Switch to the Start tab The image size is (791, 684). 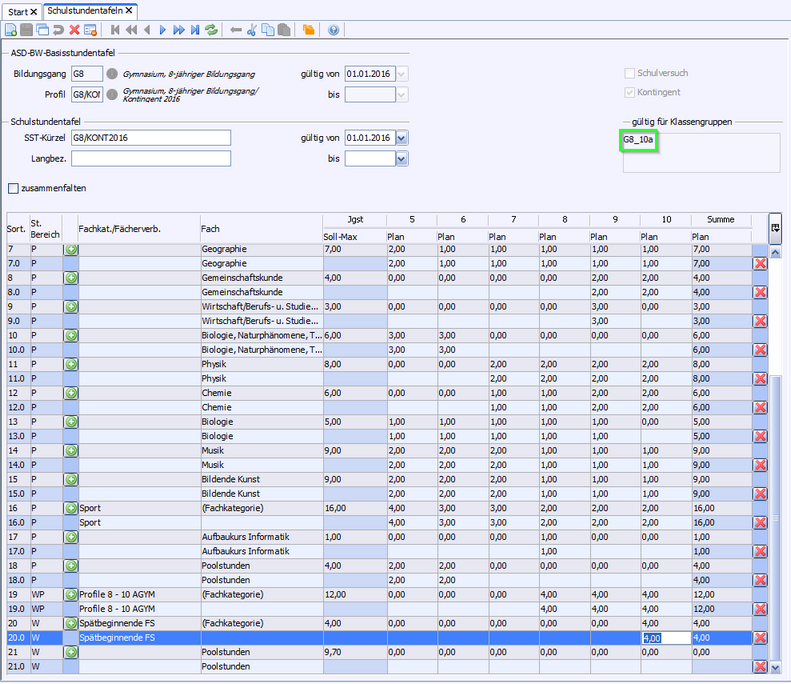18,10
